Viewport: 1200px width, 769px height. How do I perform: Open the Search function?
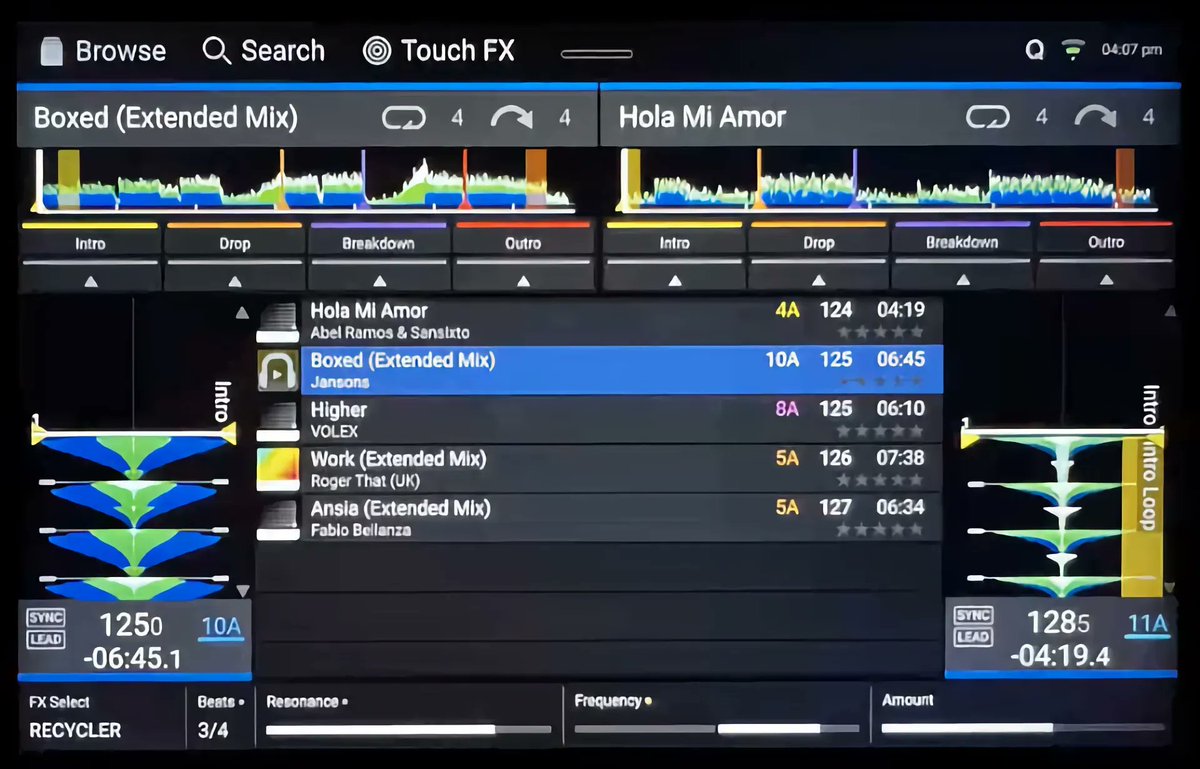[x=263, y=51]
